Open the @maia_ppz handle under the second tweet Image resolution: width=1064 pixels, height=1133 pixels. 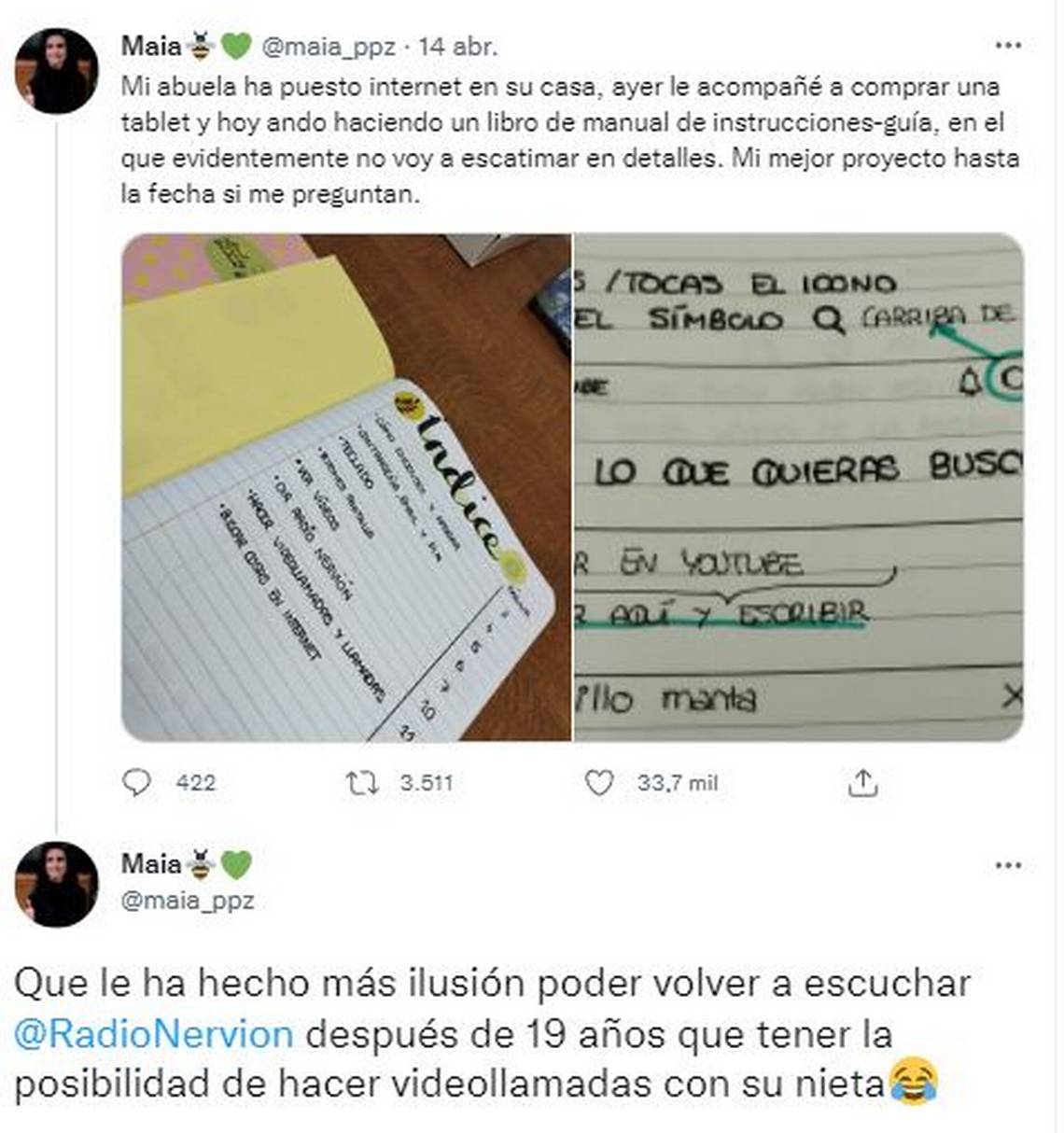[x=188, y=901]
